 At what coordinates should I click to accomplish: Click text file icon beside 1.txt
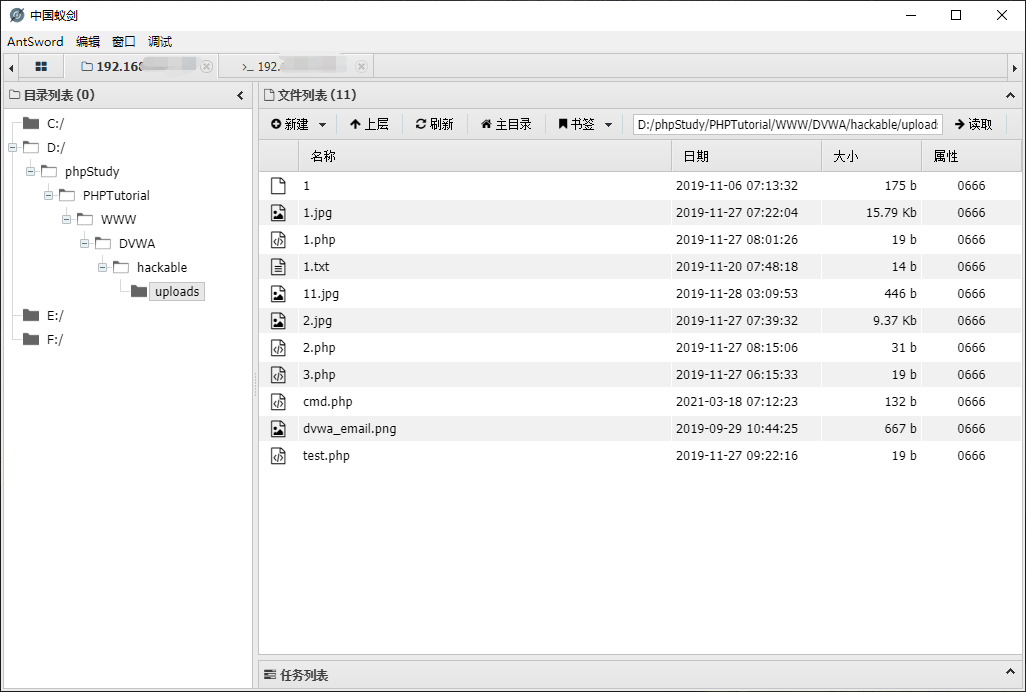(278, 267)
